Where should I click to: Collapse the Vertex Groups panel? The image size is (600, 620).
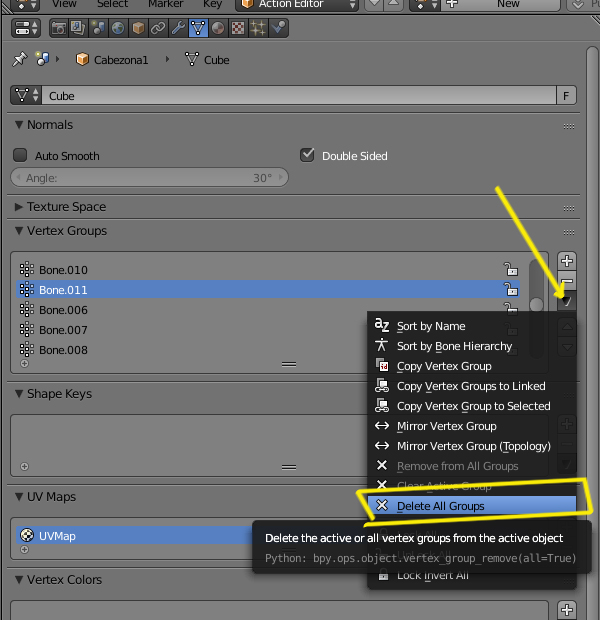coord(61,231)
